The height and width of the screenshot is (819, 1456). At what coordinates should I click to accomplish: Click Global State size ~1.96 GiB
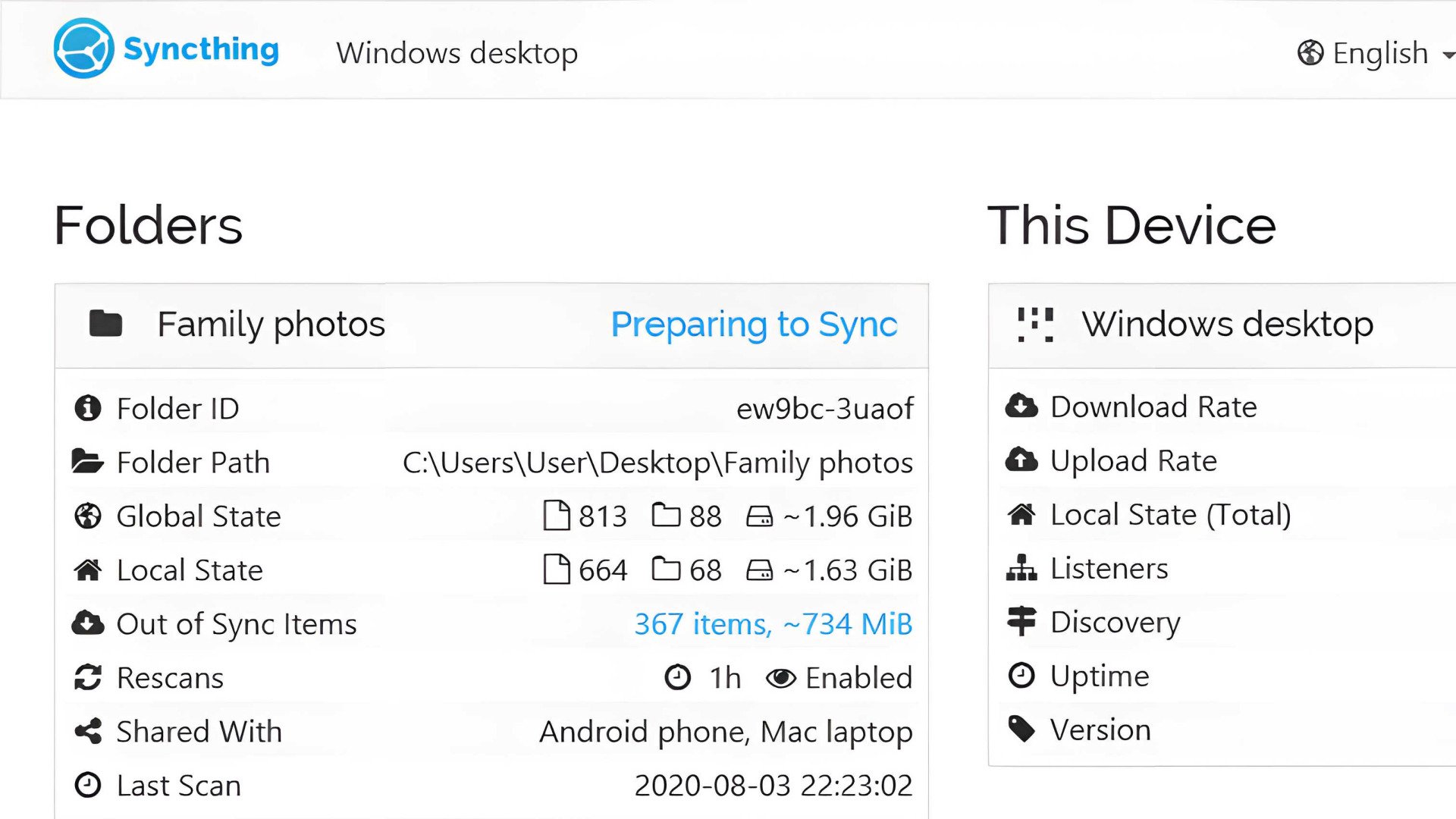tap(848, 516)
